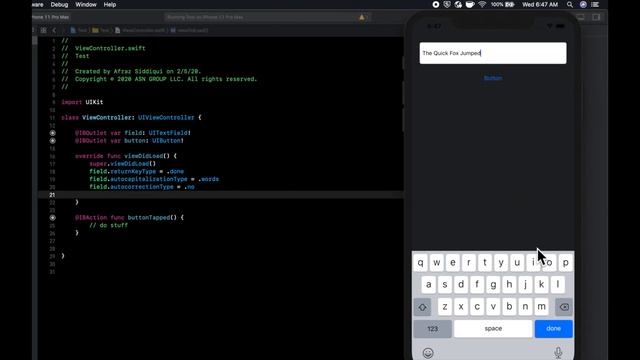Go back with the jump bar back arrow
Image resolution: width=640 pixels, height=360 pixels.
coord(54,30)
